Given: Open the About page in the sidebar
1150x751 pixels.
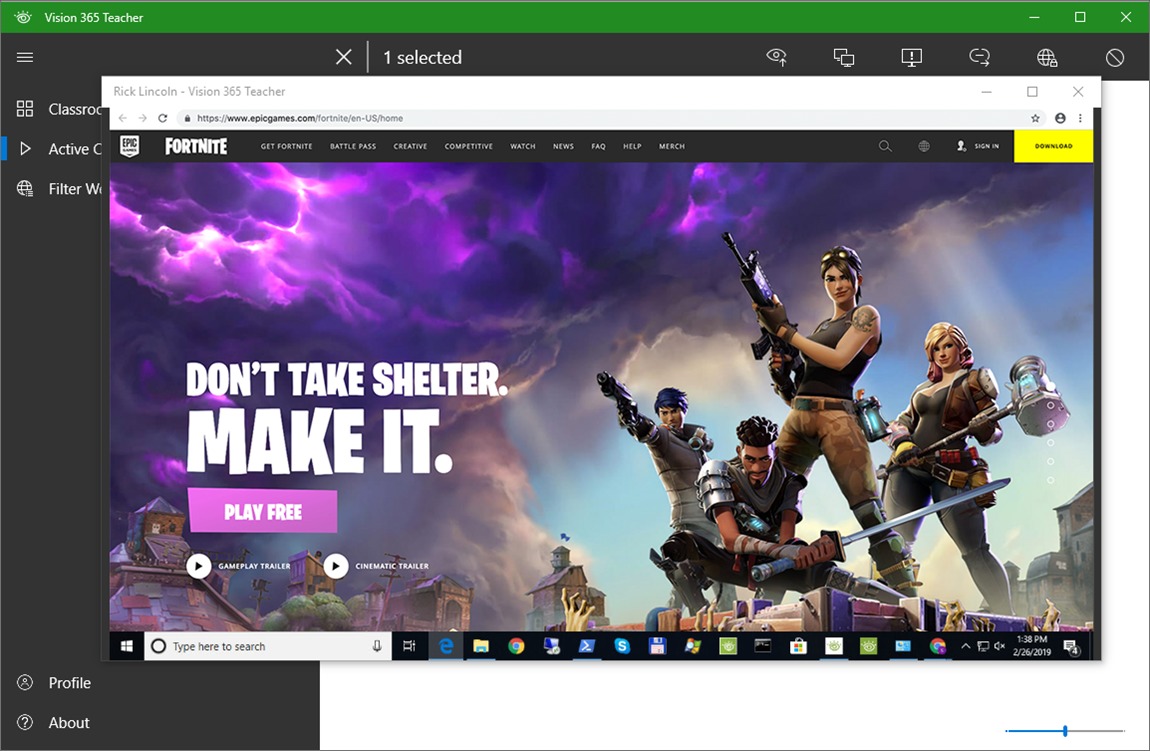Looking at the screenshot, I should click(53, 722).
